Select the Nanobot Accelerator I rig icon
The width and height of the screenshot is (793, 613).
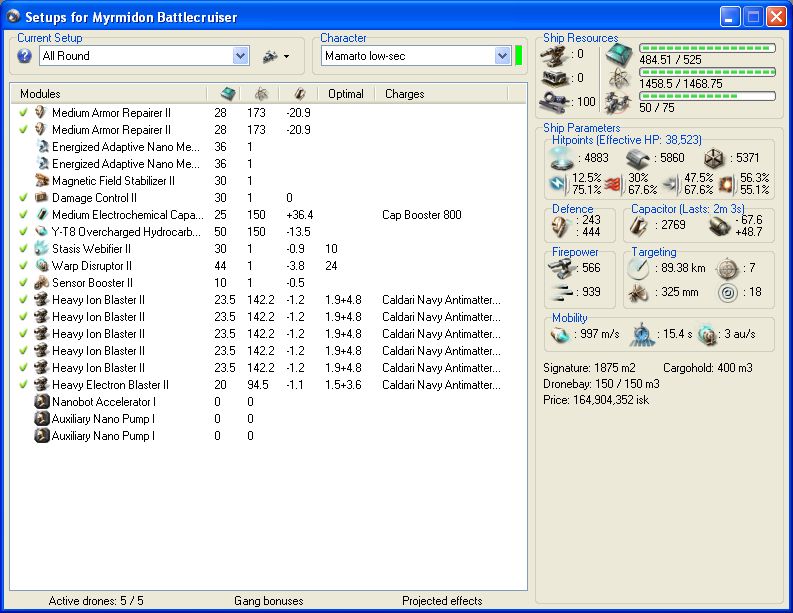pos(42,402)
